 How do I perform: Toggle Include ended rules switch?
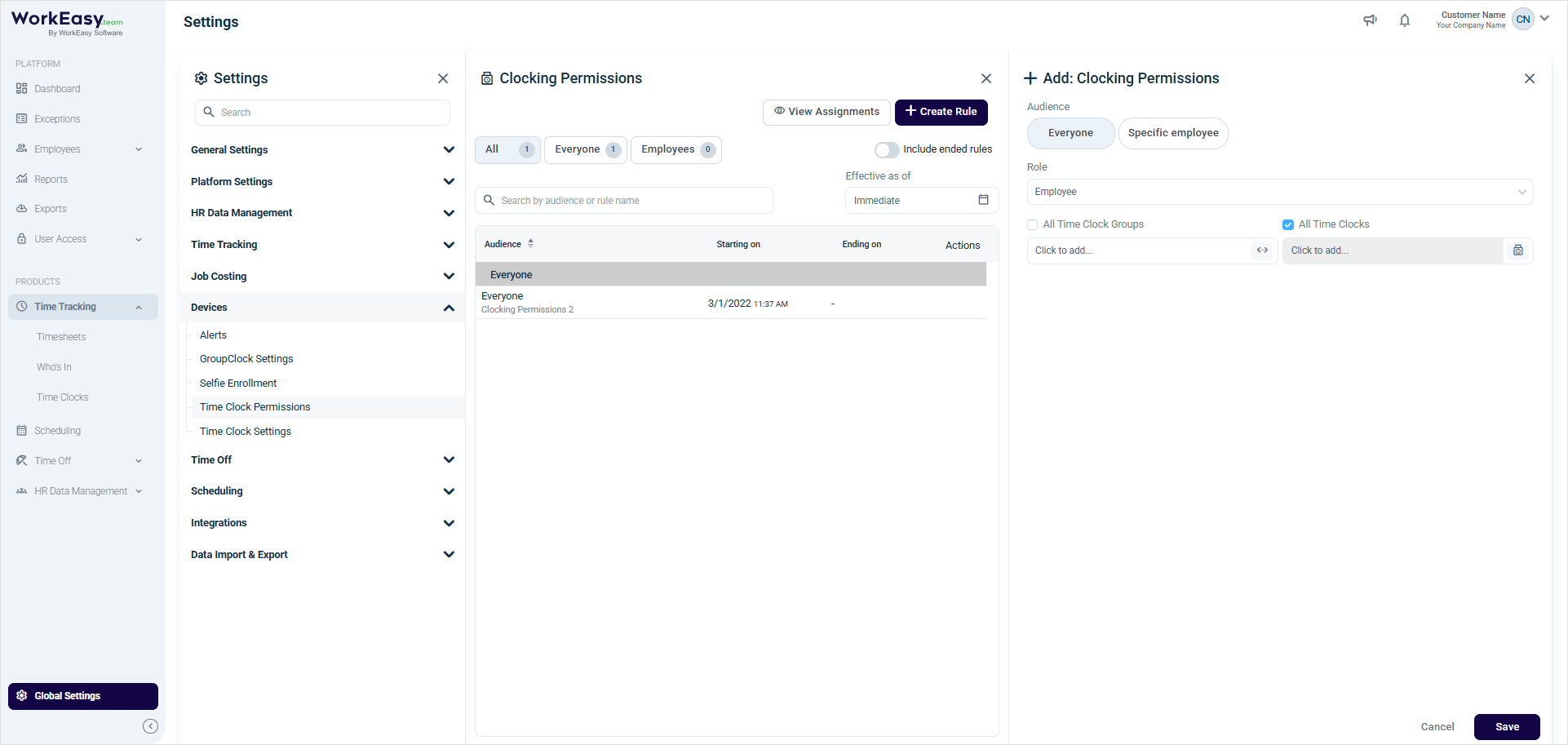887,150
